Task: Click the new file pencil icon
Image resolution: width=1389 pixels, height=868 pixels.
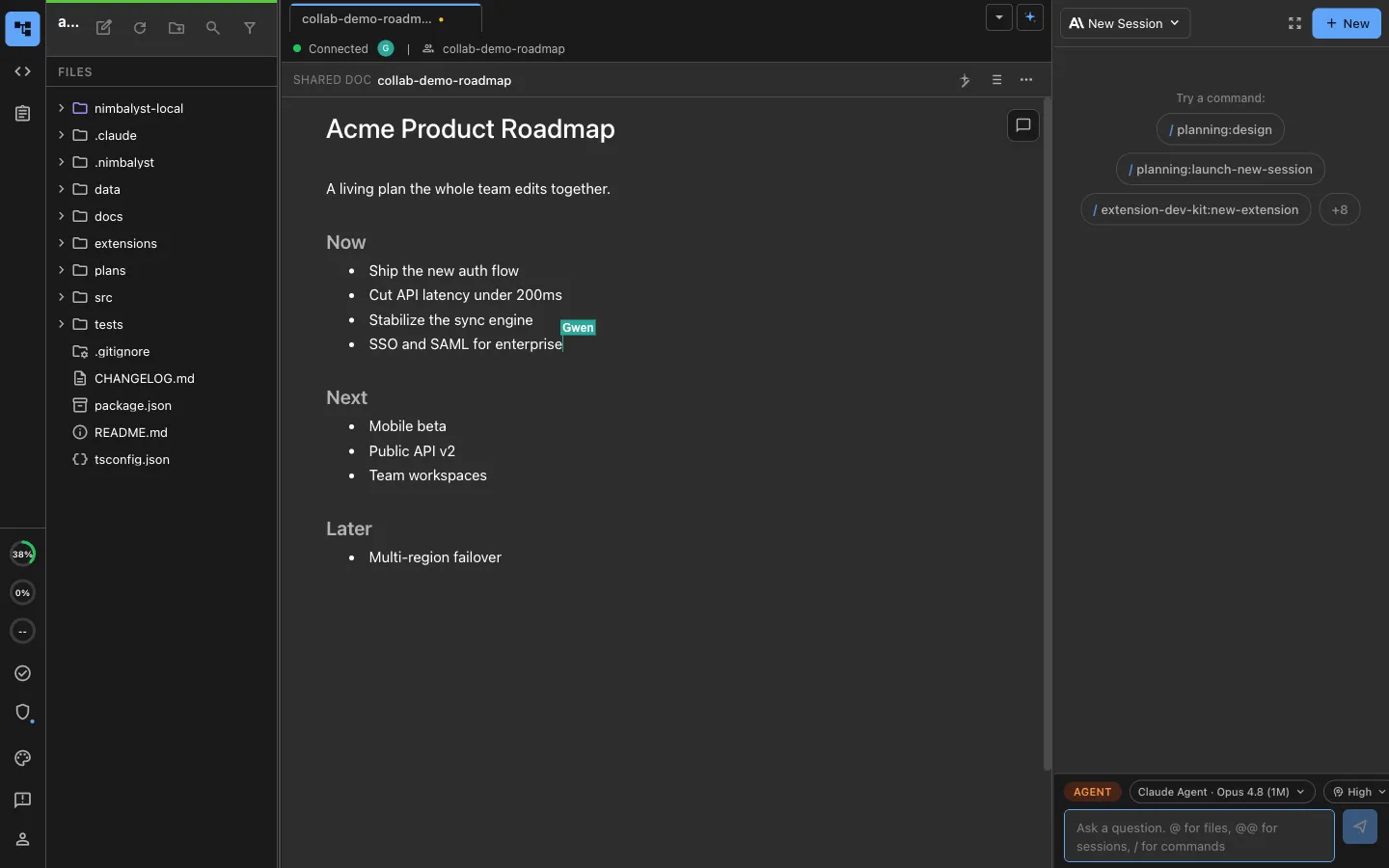Action: [104, 28]
